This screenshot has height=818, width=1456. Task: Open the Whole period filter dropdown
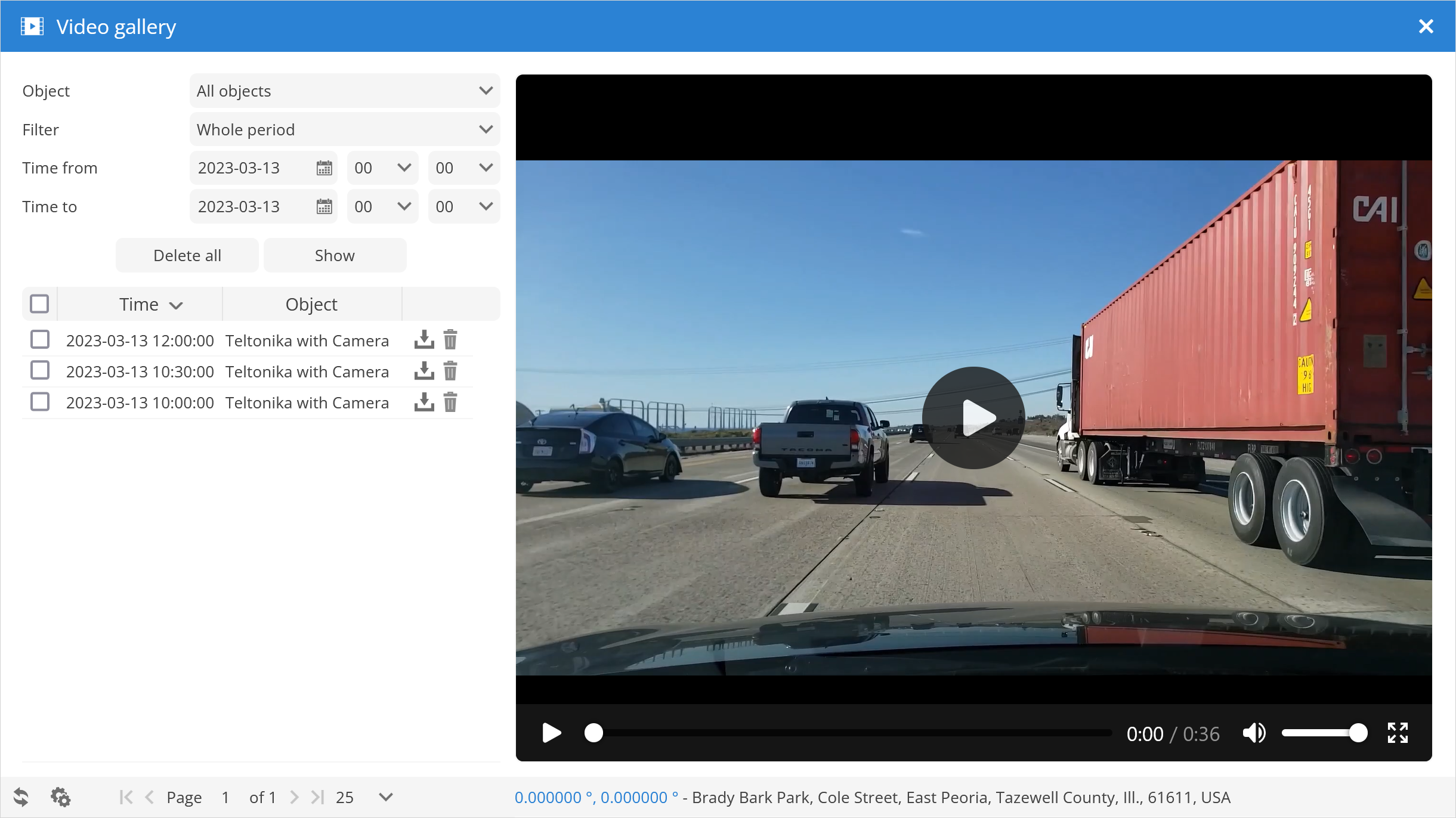click(x=344, y=130)
